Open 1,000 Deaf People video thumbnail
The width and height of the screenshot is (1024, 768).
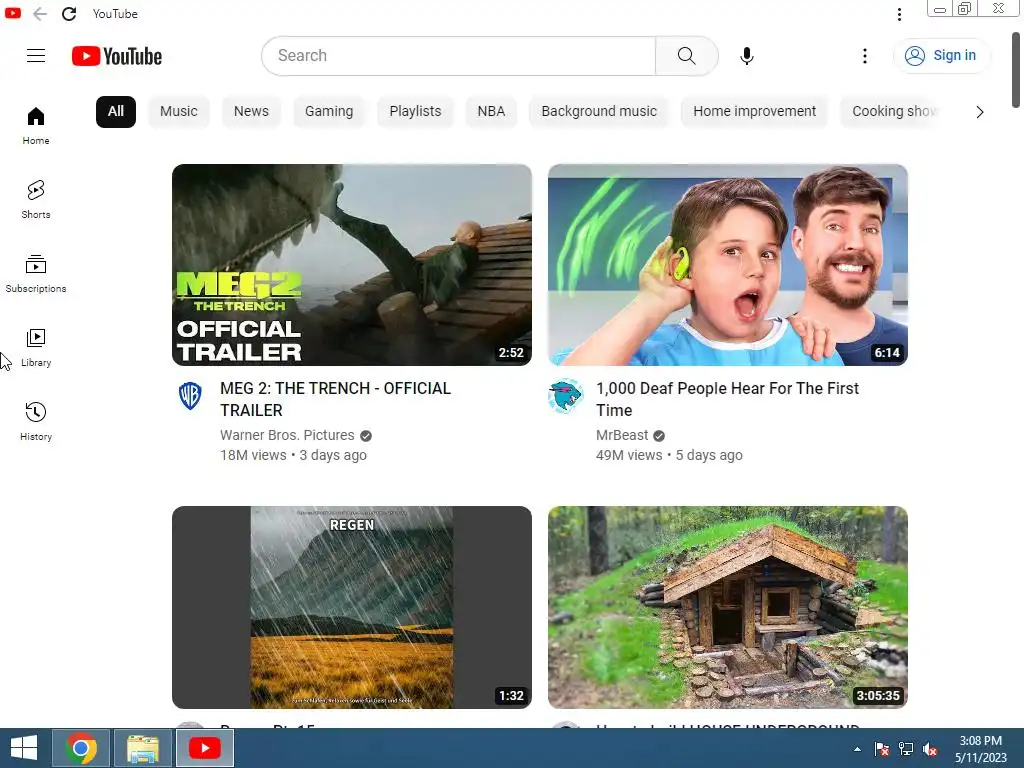(728, 264)
